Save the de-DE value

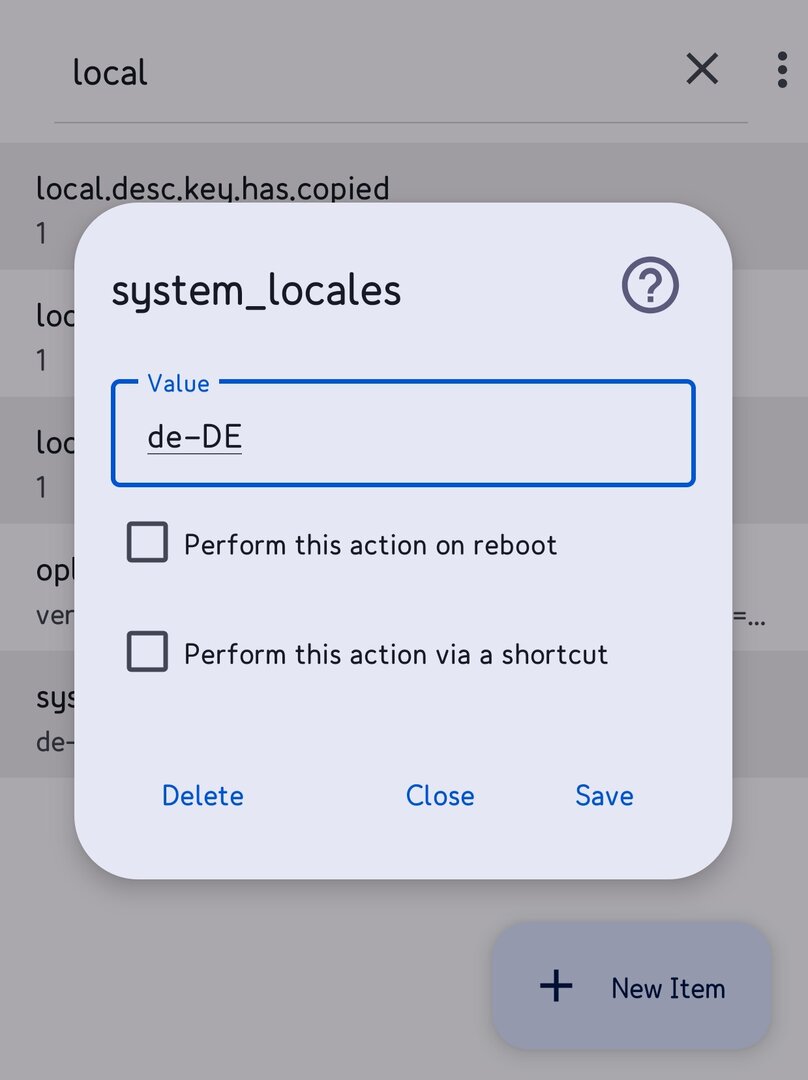pos(604,796)
